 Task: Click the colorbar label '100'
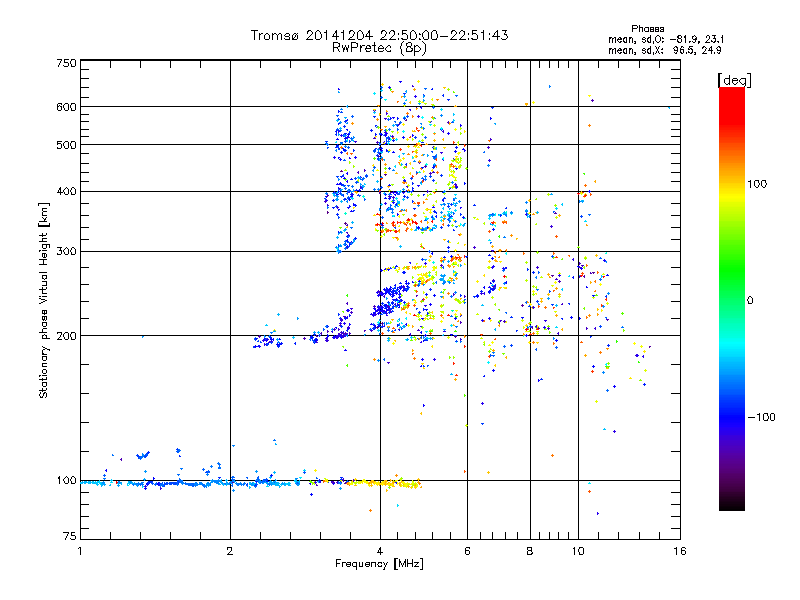[757, 184]
